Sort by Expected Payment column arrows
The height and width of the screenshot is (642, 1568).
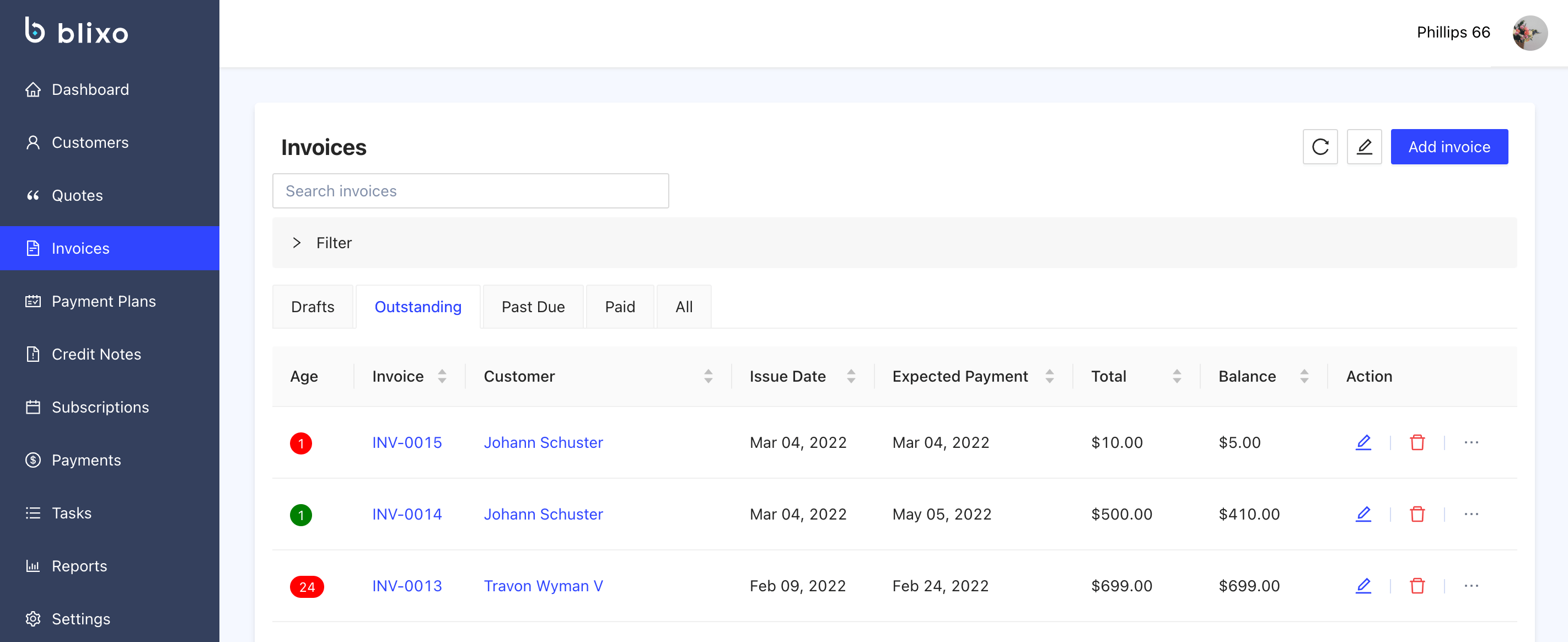click(1049, 376)
